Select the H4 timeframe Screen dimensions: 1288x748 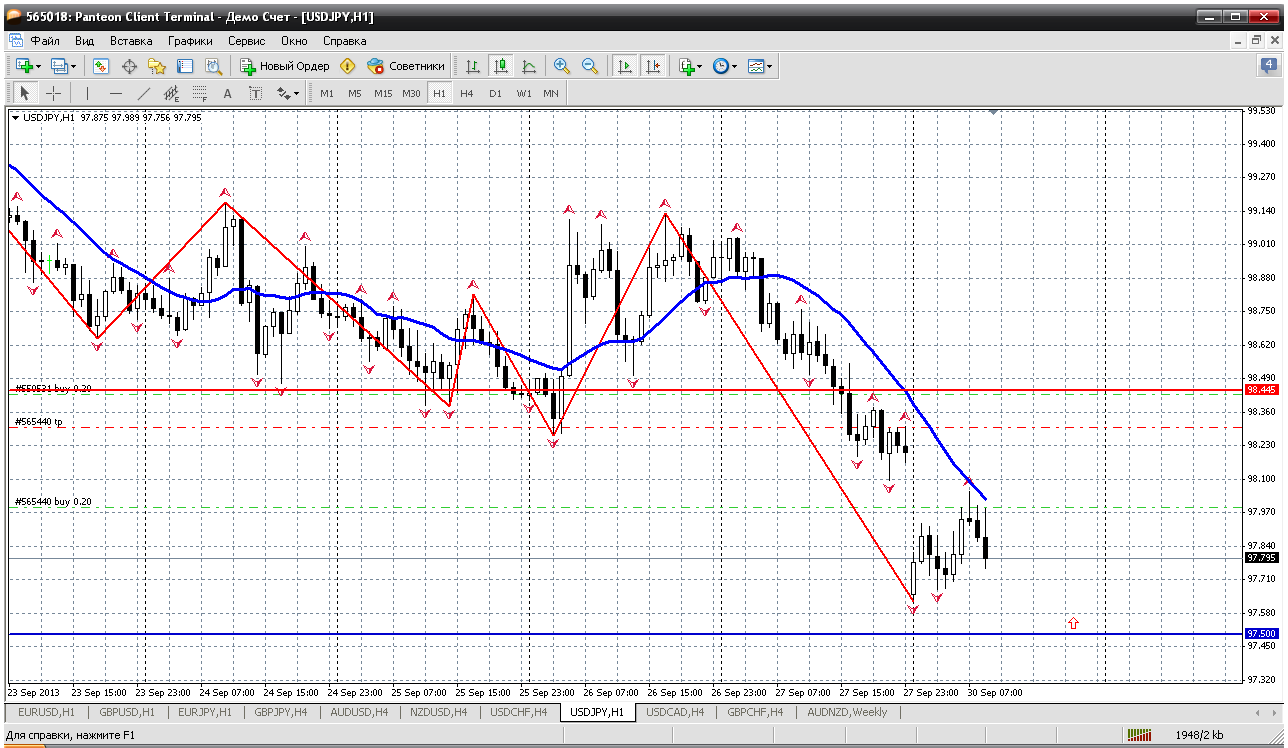pyautogui.click(x=467, y=93)
